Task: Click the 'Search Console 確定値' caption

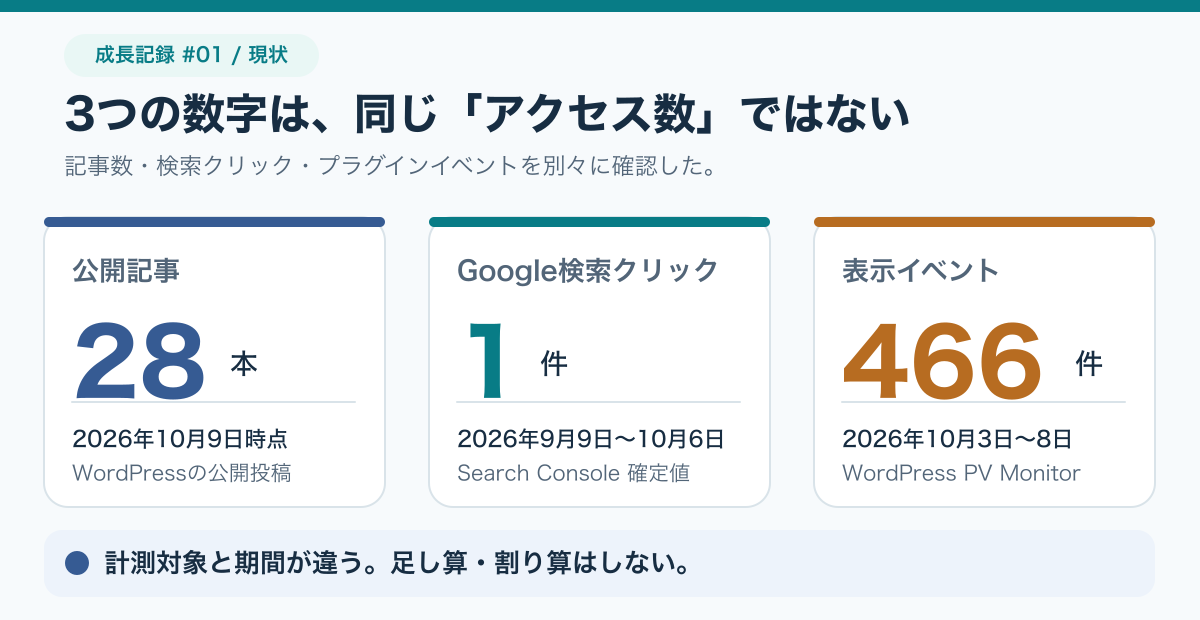Action: (573, 473)
